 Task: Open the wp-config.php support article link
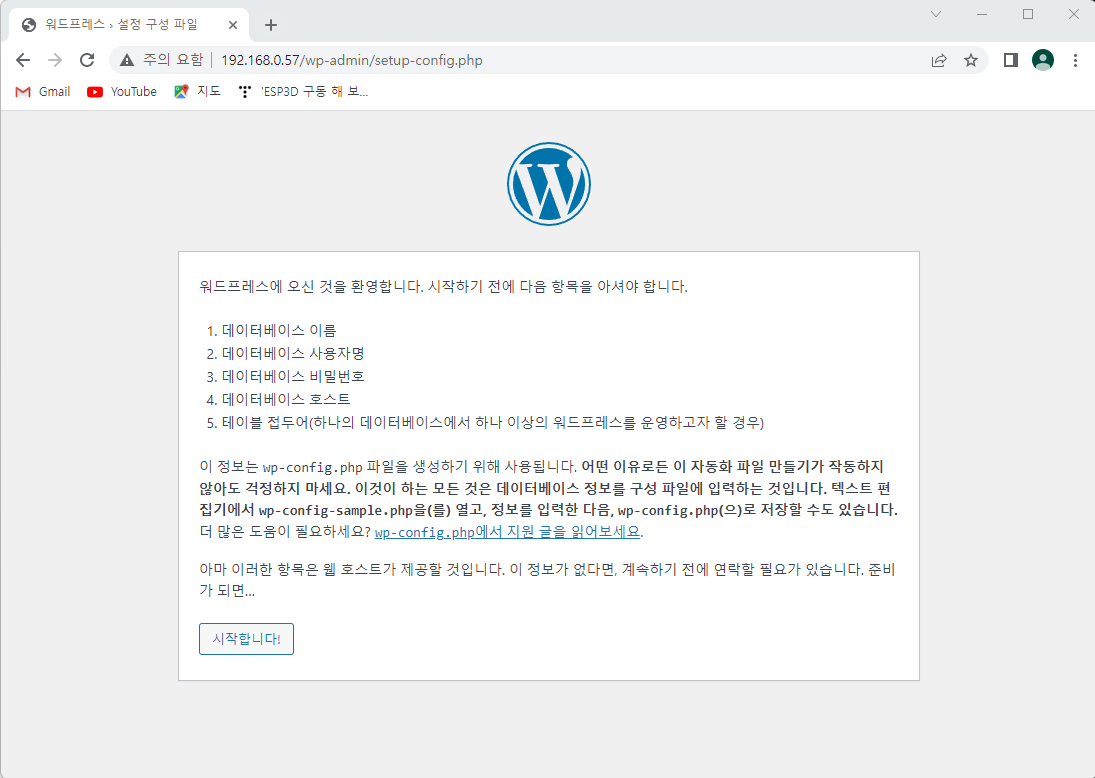pos(508,532)
